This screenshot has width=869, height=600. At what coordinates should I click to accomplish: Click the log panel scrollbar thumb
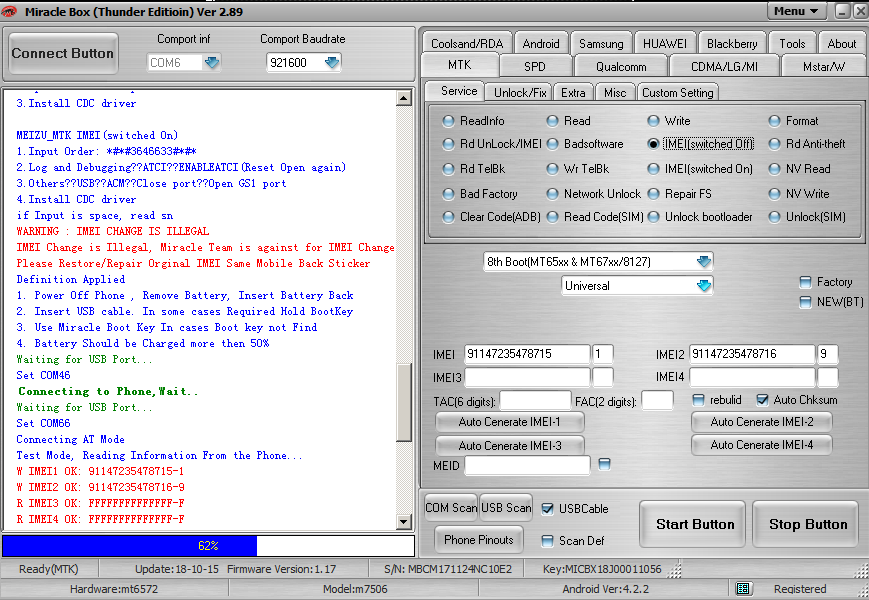tap(403, 403)
